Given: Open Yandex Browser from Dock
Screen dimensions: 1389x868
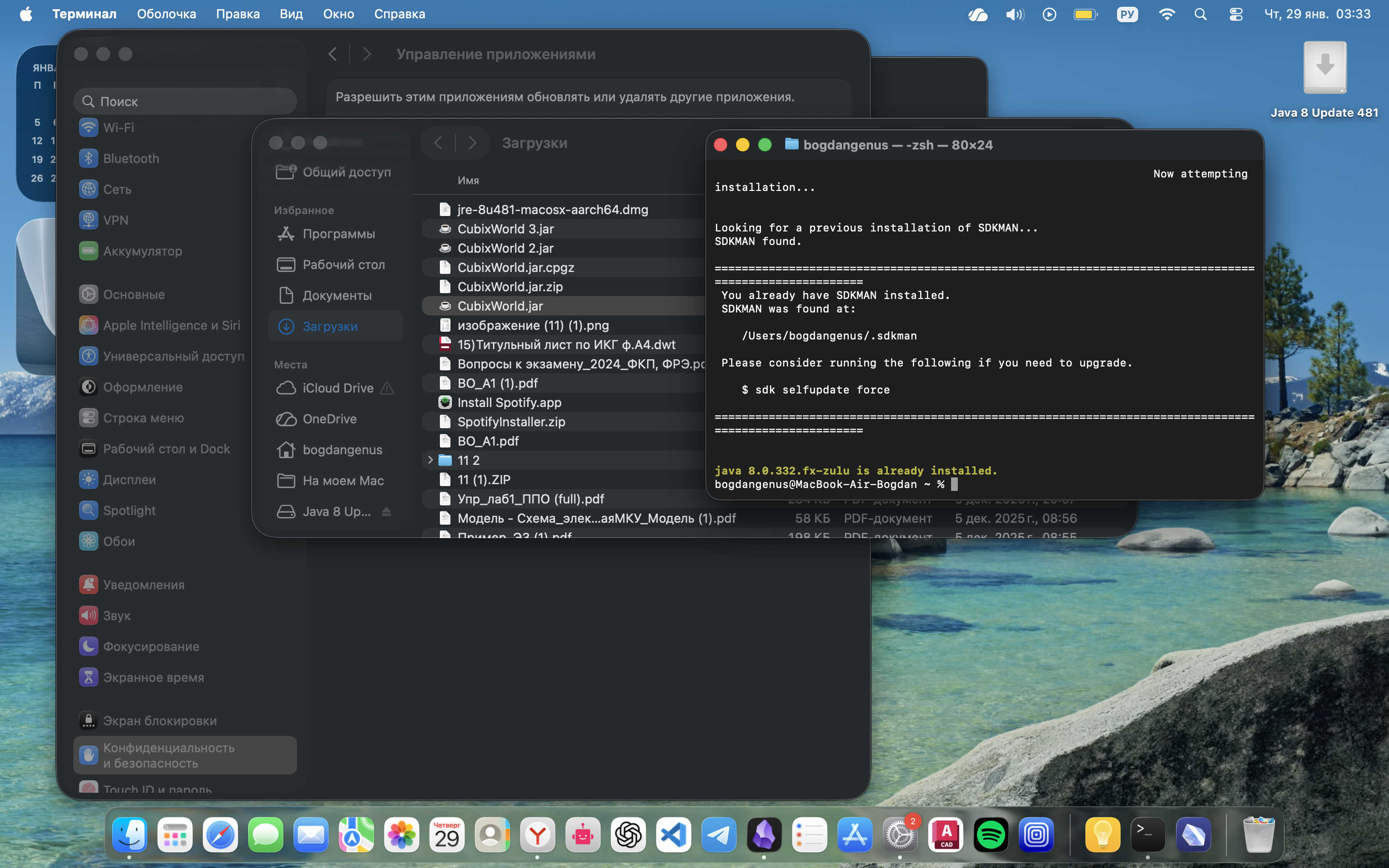Looking at the screenshot, I should 537,834.
